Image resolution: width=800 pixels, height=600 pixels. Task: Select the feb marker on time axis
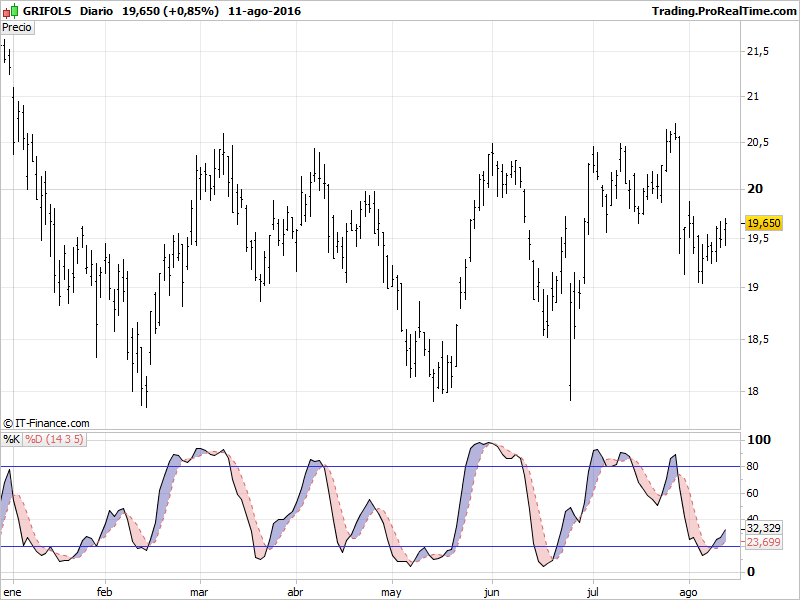coord(105,592)
